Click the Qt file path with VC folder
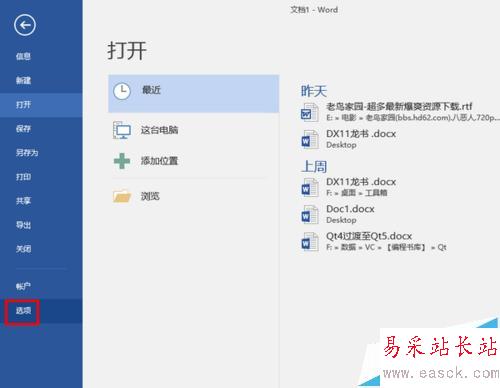This screenshot has height=388, width=500. click(386, 247)
